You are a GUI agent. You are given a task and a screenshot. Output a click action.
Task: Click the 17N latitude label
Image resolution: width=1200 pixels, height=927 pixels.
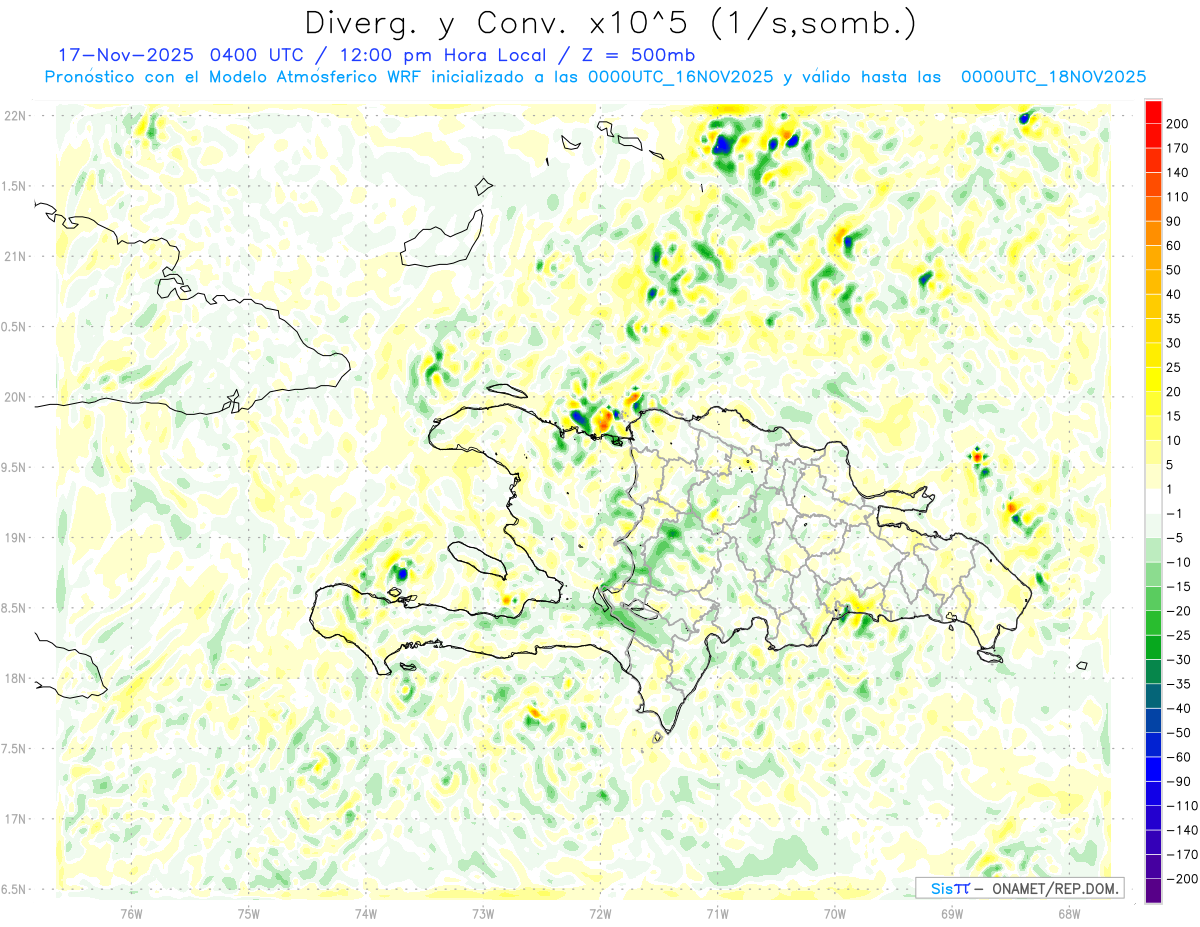point(15,818)
